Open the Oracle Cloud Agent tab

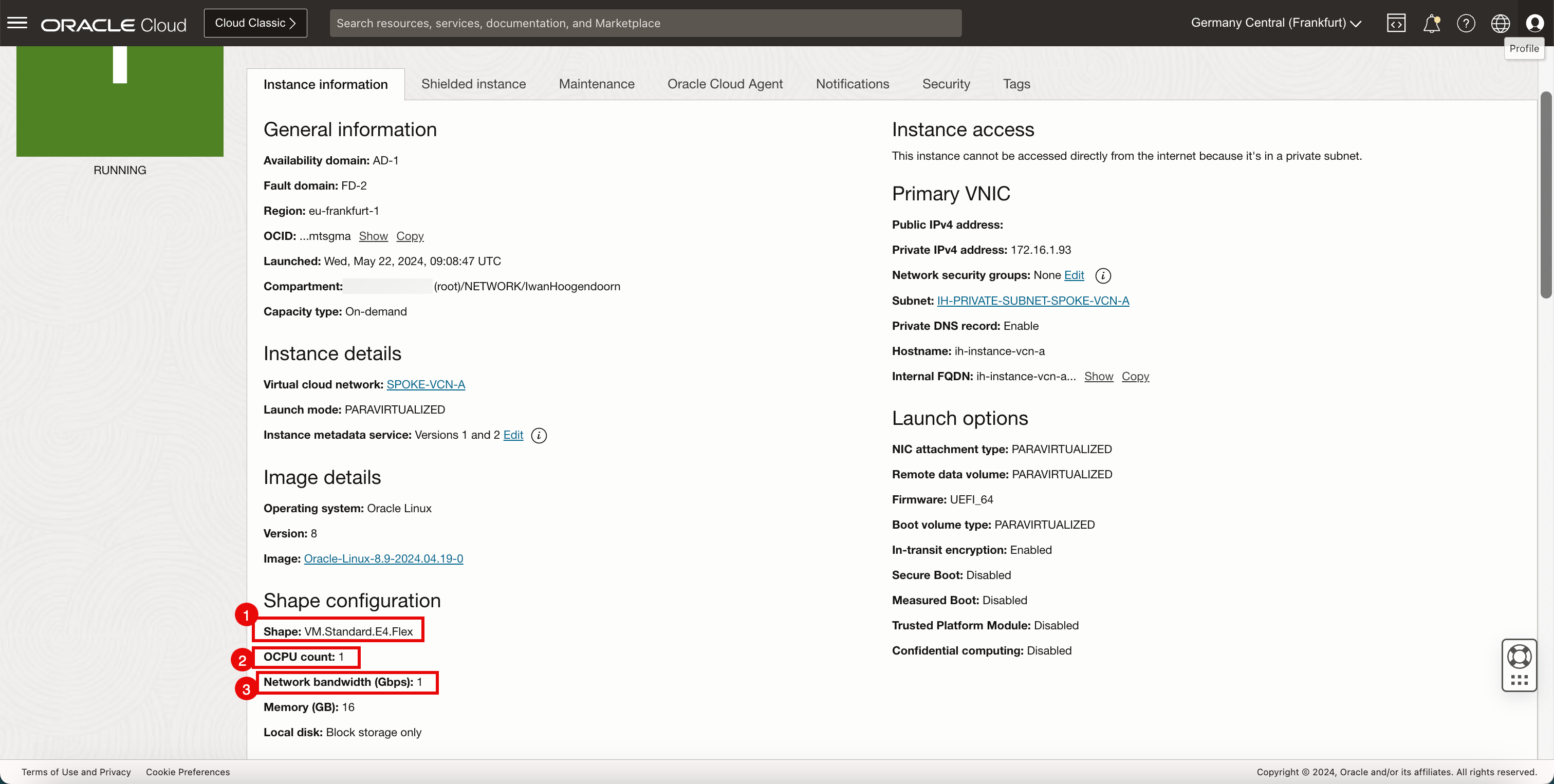click(x=725, y=84)
